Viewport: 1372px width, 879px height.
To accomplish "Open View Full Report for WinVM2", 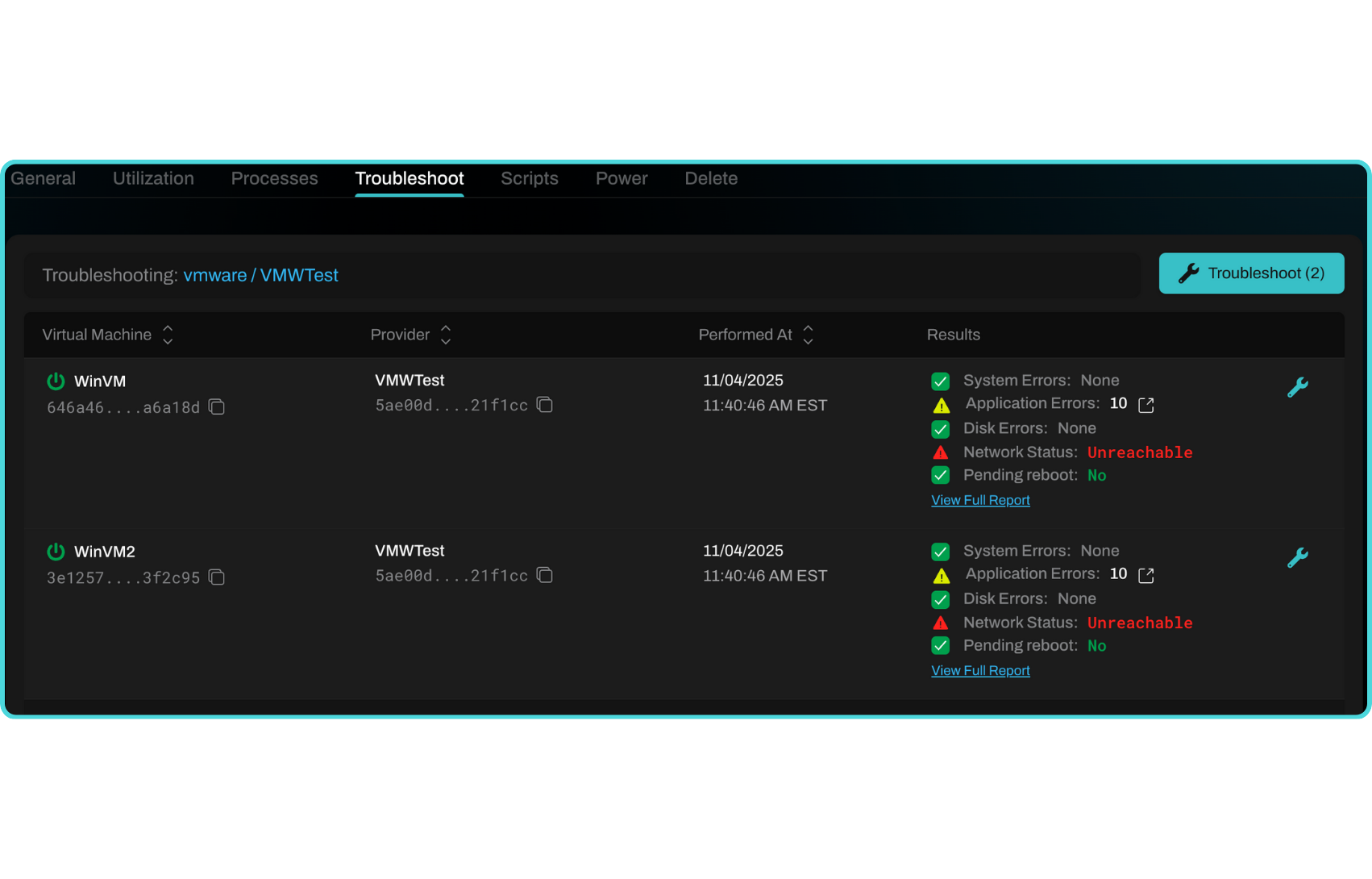I will 980,670.
